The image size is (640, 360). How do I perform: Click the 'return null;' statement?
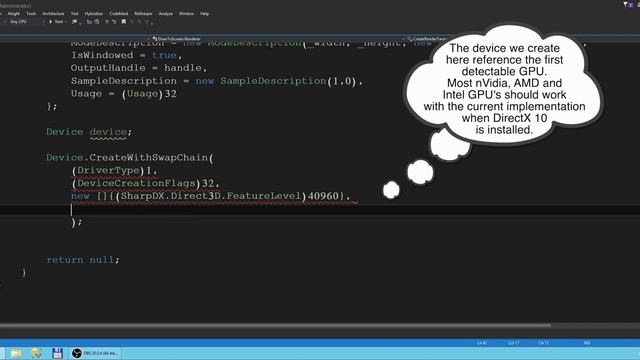(83, 260)
